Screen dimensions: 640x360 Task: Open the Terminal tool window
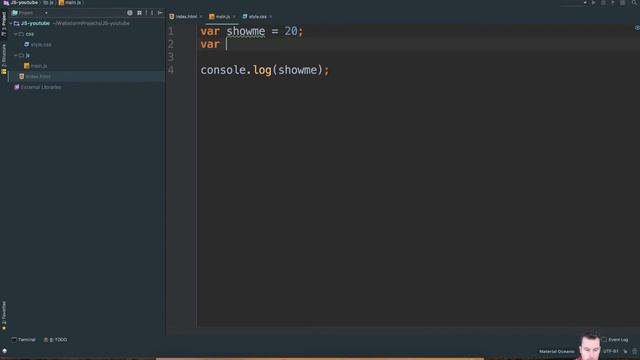[23, 340]
